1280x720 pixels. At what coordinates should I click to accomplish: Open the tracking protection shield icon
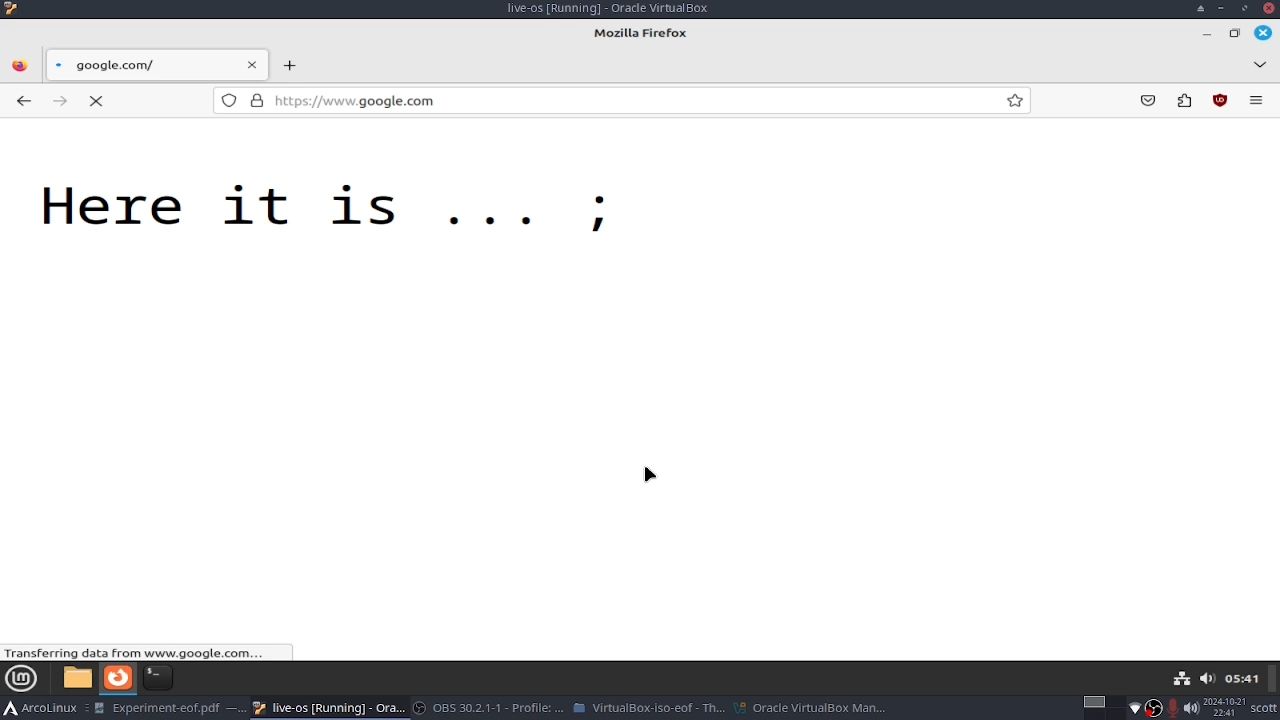[x=229, y=101]
